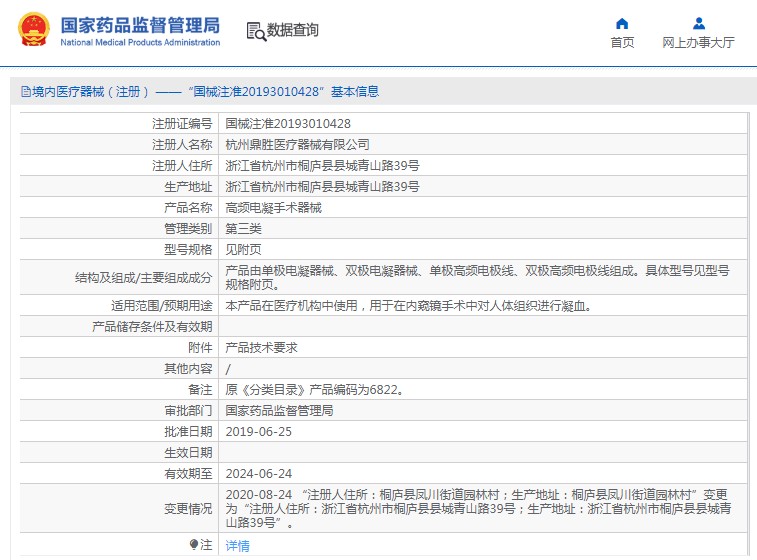
Task: Click the 原《分类目录》产品编码为6822 remark
Action: click(x=315, y=390)
